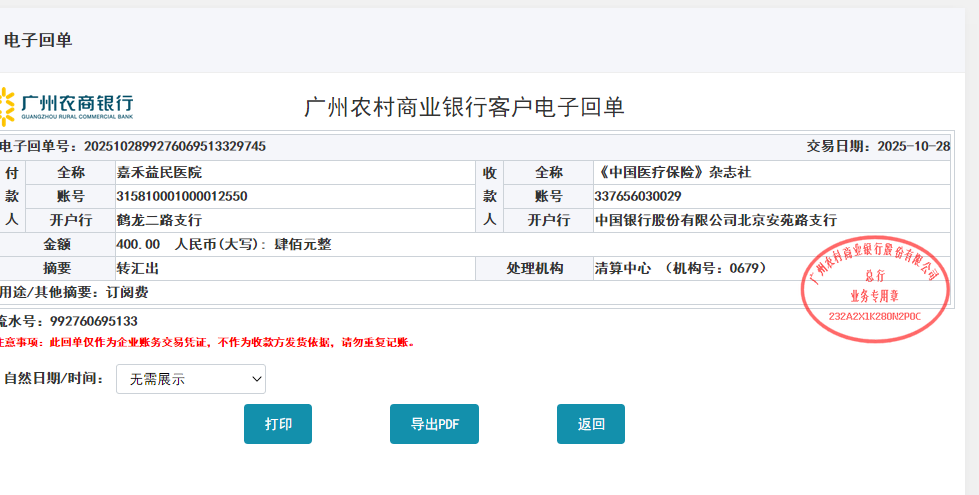Click the processing institution 清算中心 cell
The image size is (979, 495).
click(680, 268)
